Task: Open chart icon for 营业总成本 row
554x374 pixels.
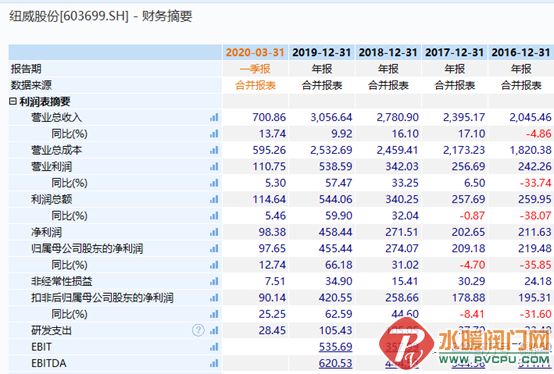Action: click(214, 150)
